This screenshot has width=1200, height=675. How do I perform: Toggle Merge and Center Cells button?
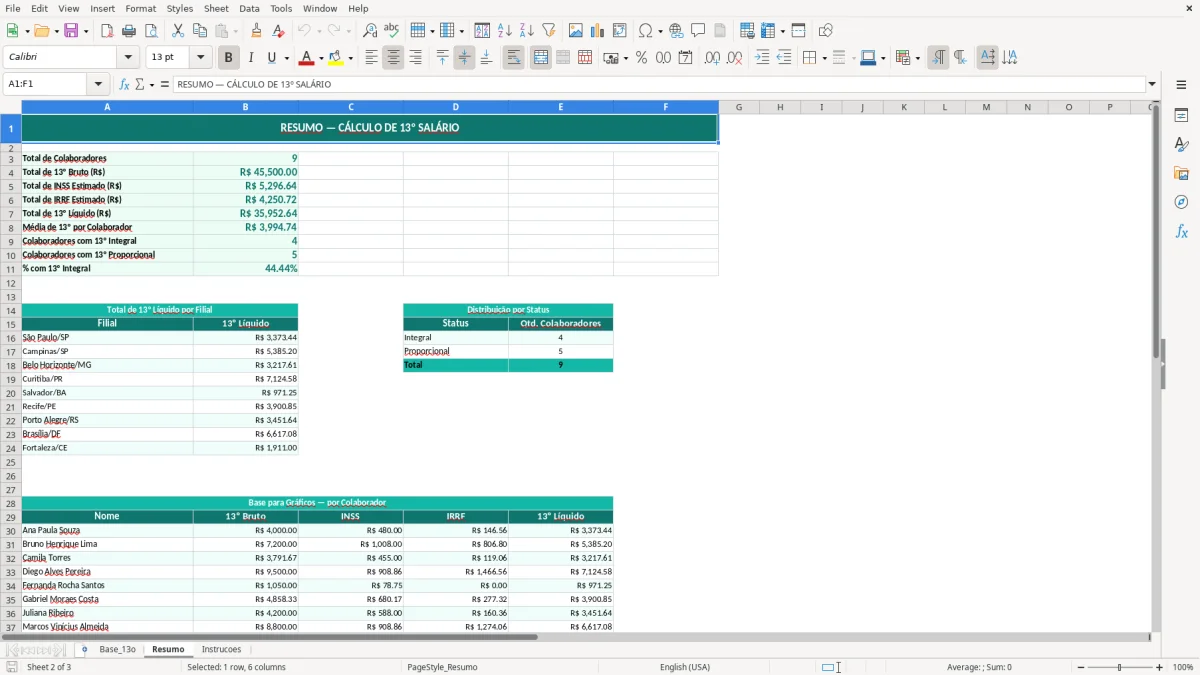(540, 58)
